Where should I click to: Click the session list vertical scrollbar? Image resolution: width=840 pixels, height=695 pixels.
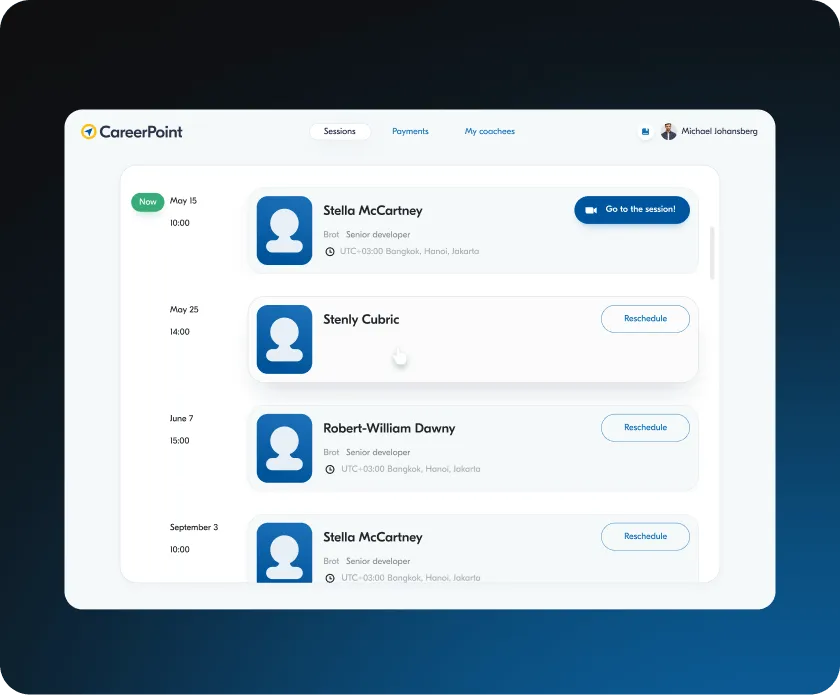712,253
